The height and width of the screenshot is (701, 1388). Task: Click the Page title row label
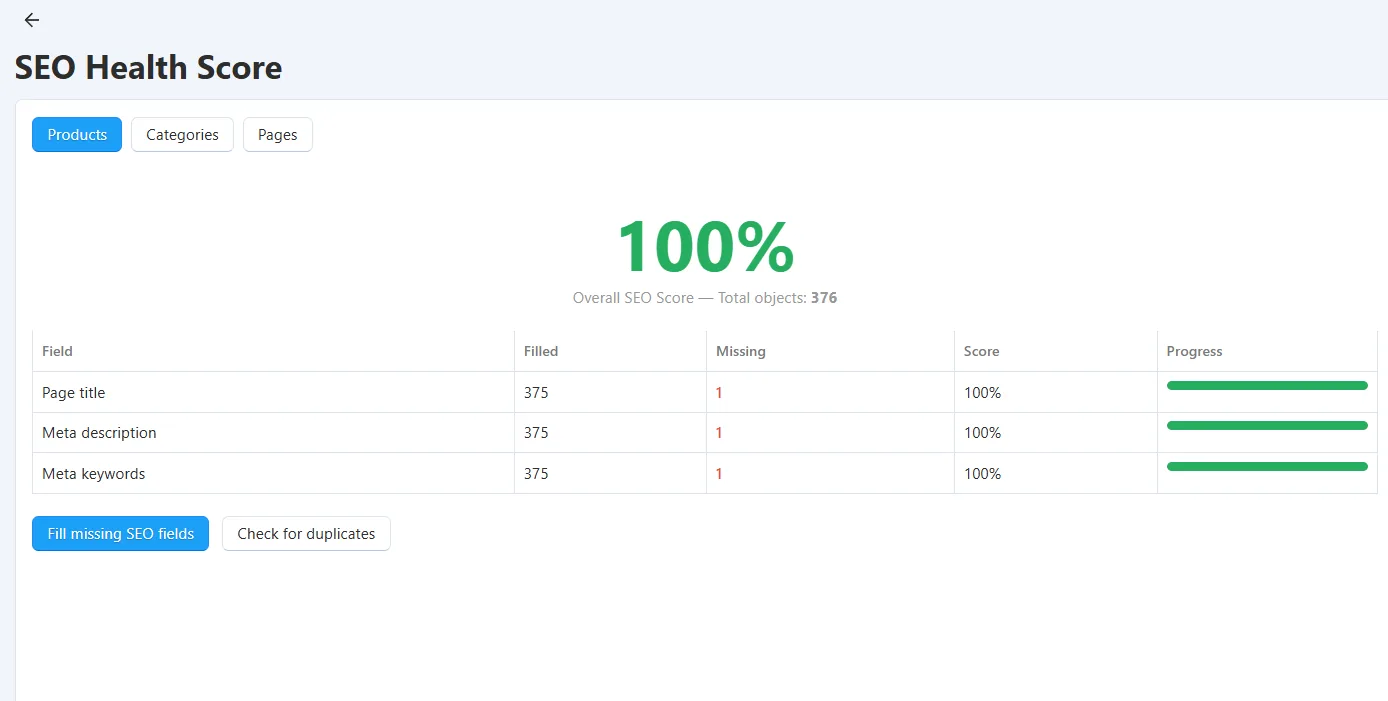pyautogui.click(x=73, y=393)
